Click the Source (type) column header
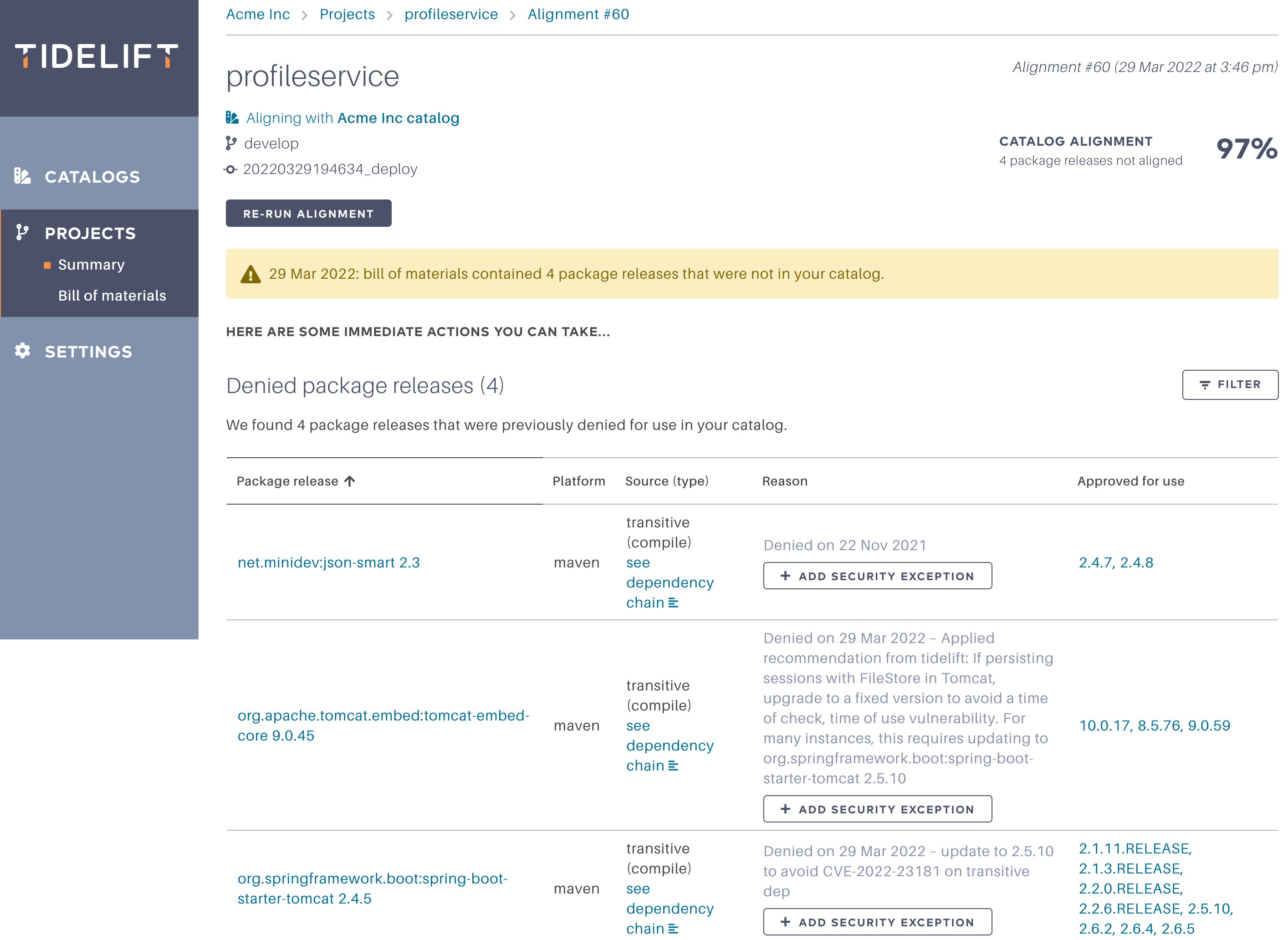 point(667,481)
